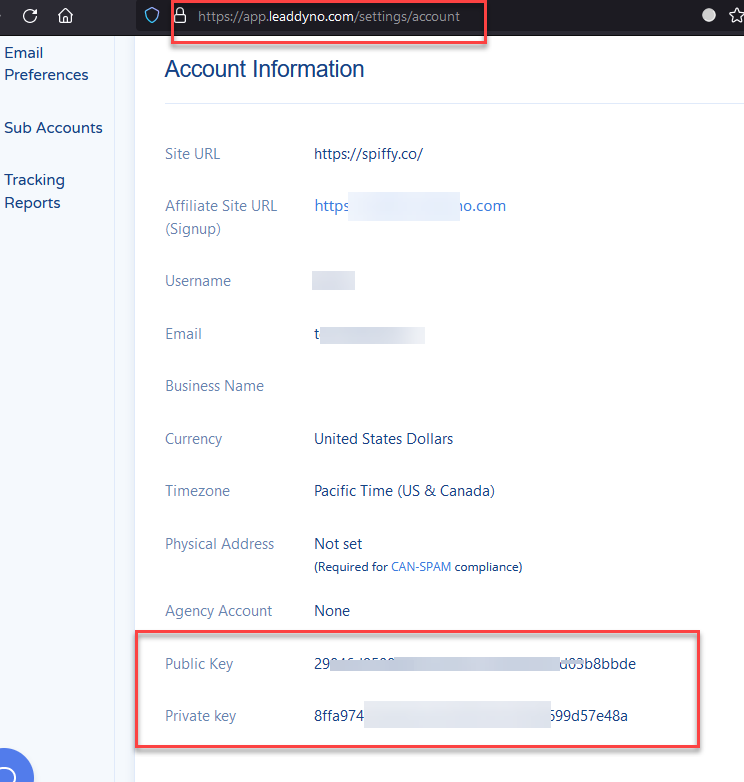The width and height of the screenshot is (744, 782).
Task: Click the Physical Address label
Action: click(x=219, y=544)
